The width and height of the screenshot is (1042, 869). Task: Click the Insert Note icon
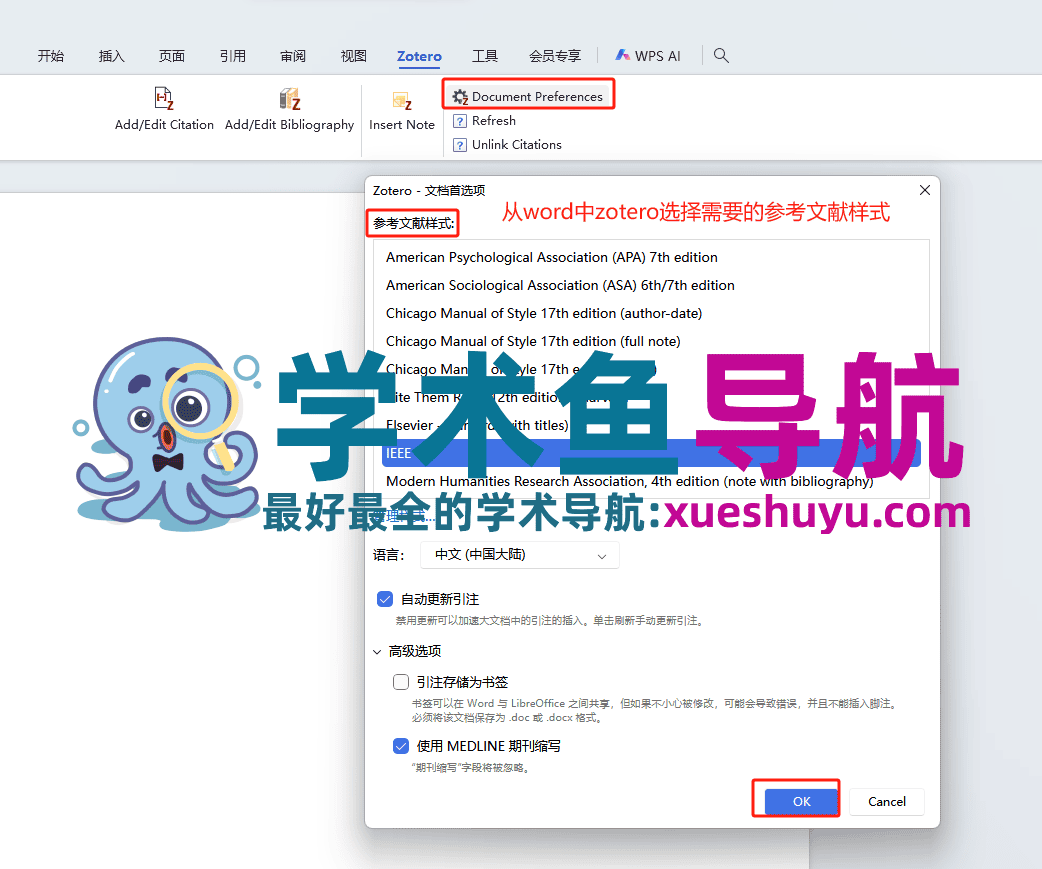click(x=401, y=101)
